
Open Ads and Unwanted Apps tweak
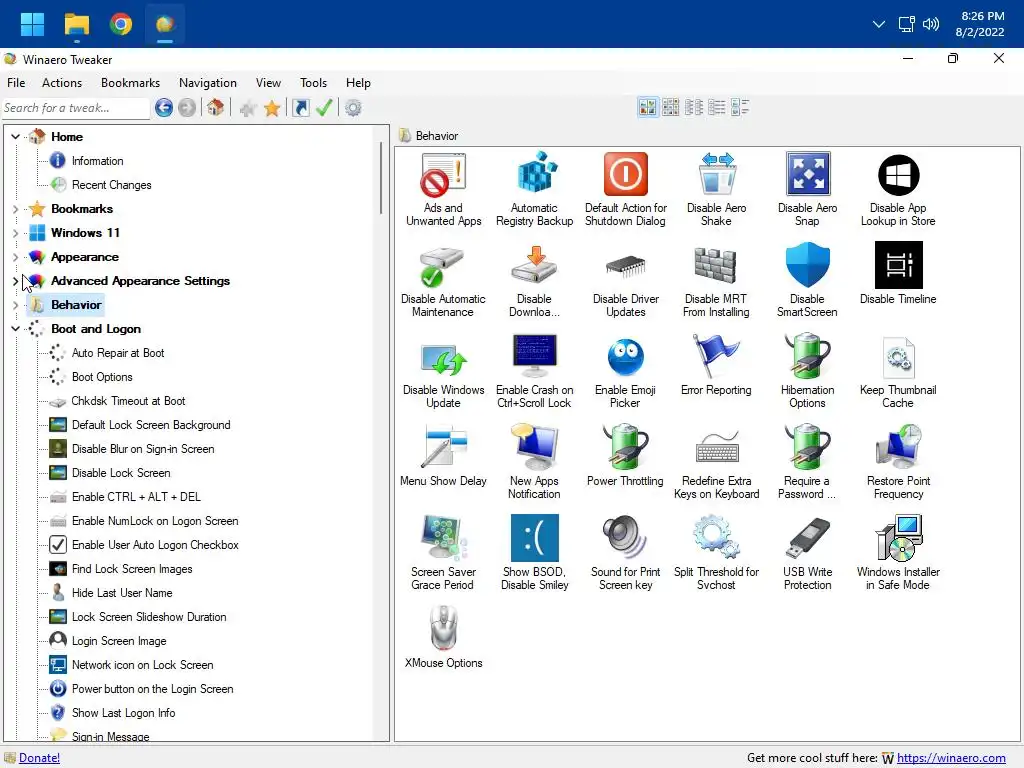click(x=443, y=189)
